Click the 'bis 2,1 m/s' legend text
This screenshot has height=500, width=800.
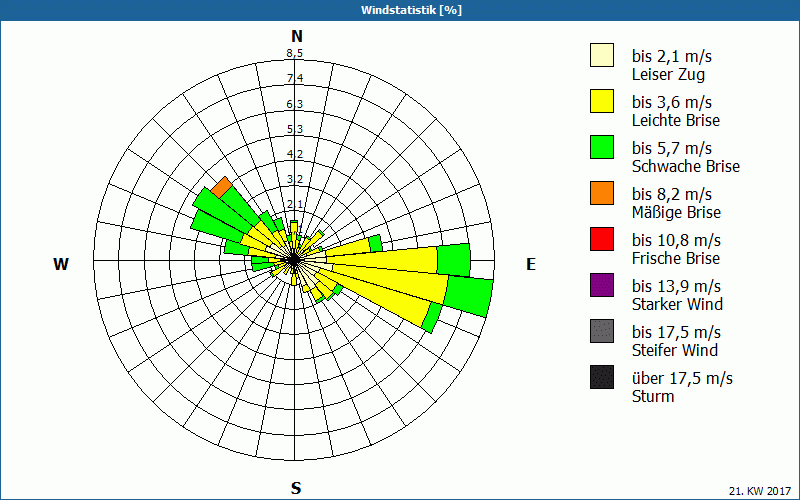click(671, 56)
